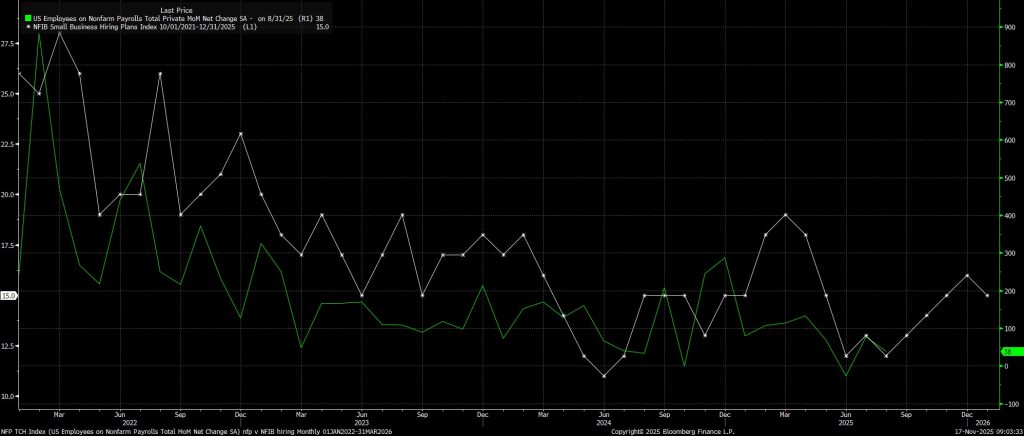Click the Copyright 2025 Bloomberg Finance L.P. text
Viewport: 1024px width, 436px height.
pyautogui.click(x=664, y=431)
